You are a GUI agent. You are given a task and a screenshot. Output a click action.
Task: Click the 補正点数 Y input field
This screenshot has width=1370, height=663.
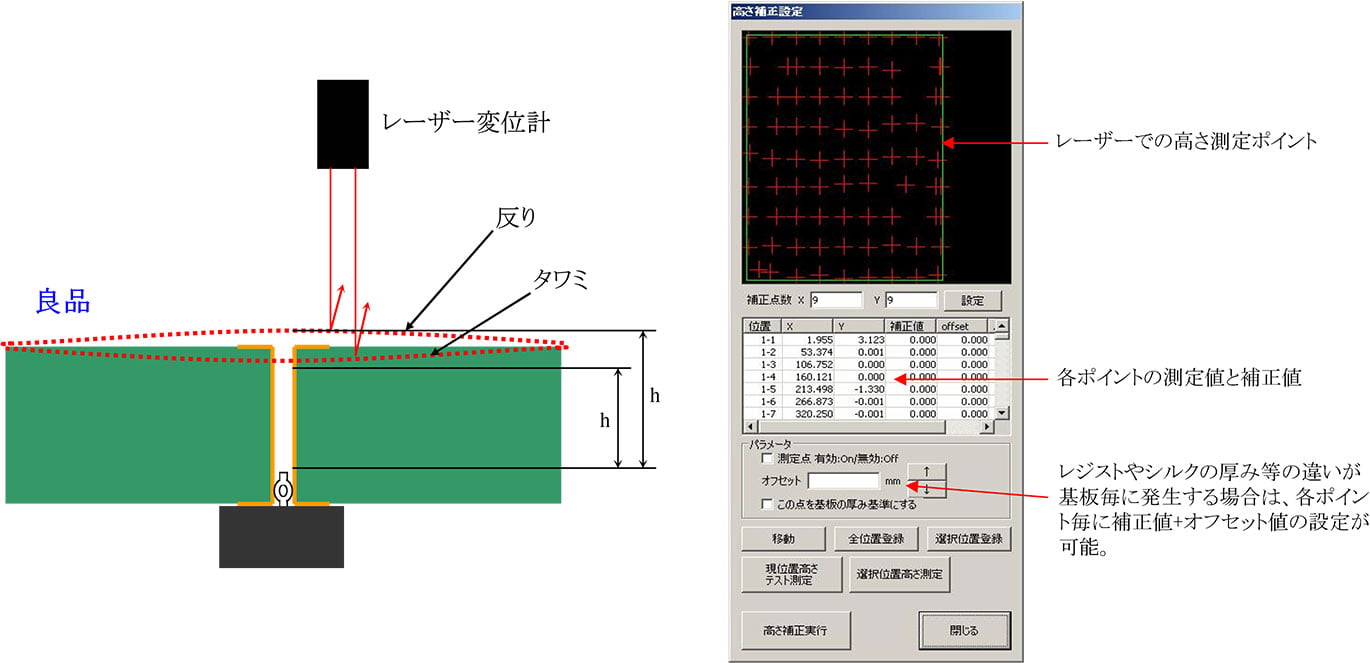point(910,300)
